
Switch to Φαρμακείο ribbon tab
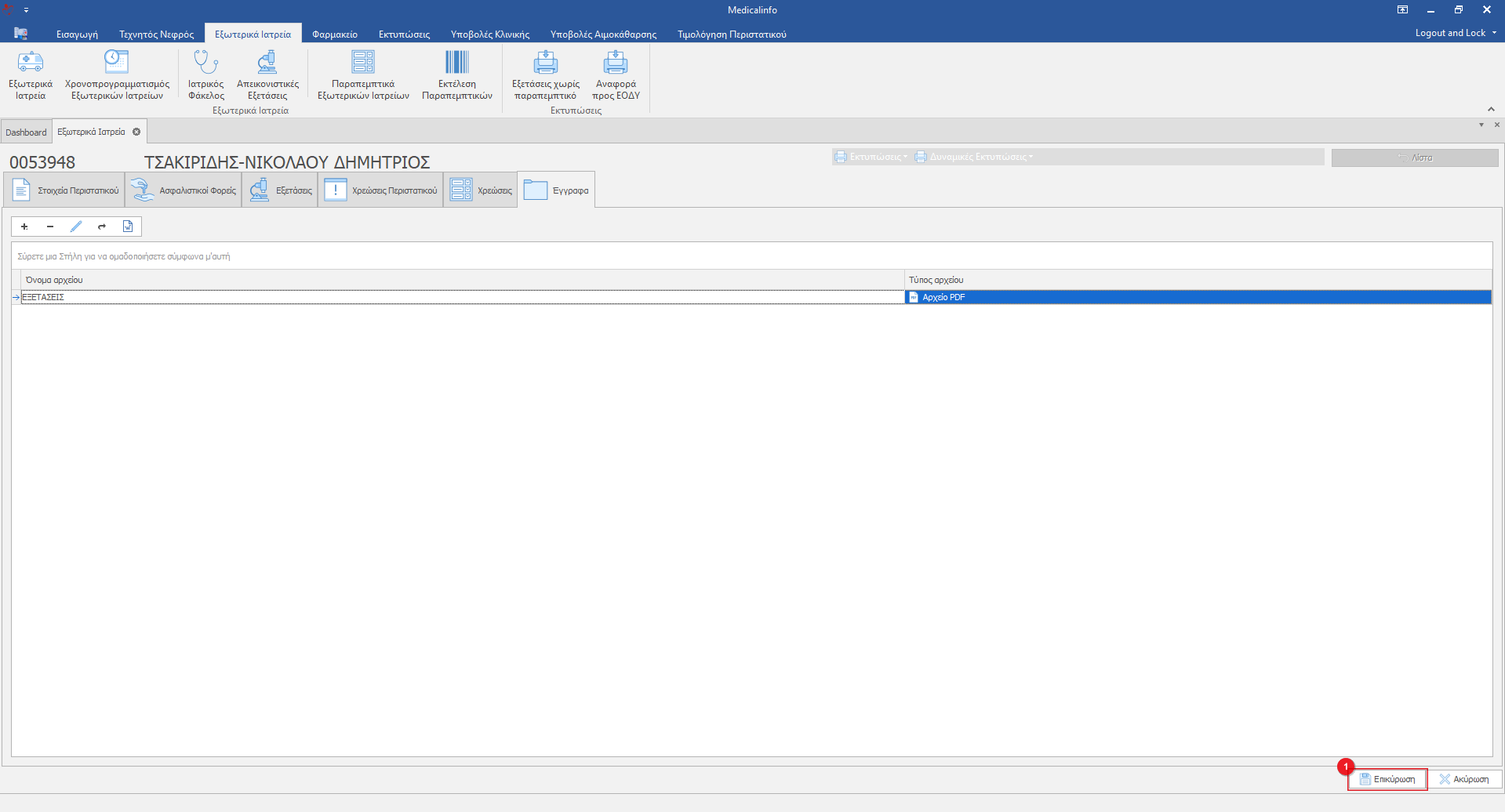coord(335,34)
